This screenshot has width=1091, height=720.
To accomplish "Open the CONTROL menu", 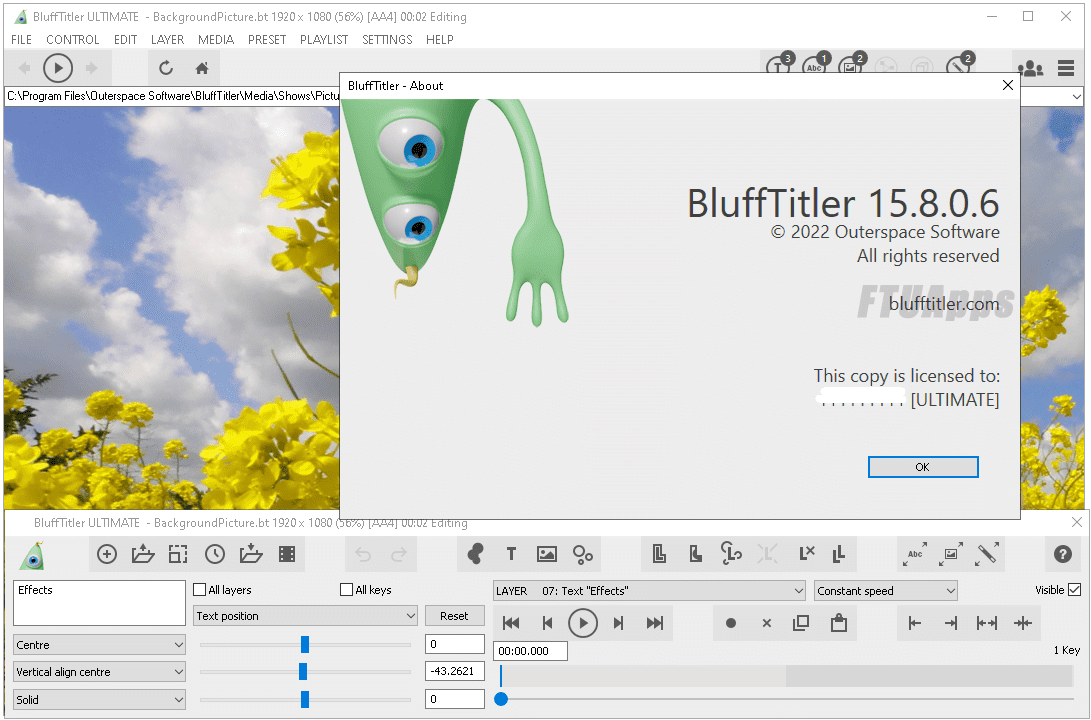I will pos(72,40).
